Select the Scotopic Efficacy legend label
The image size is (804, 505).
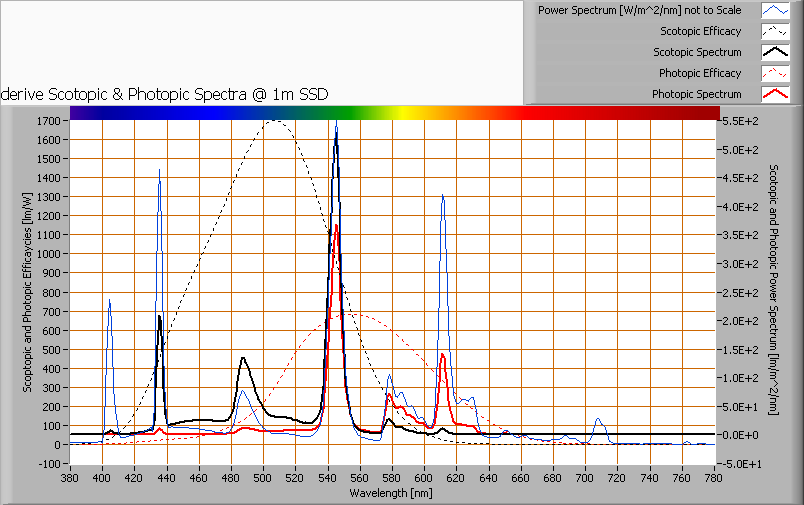(700, 31)
